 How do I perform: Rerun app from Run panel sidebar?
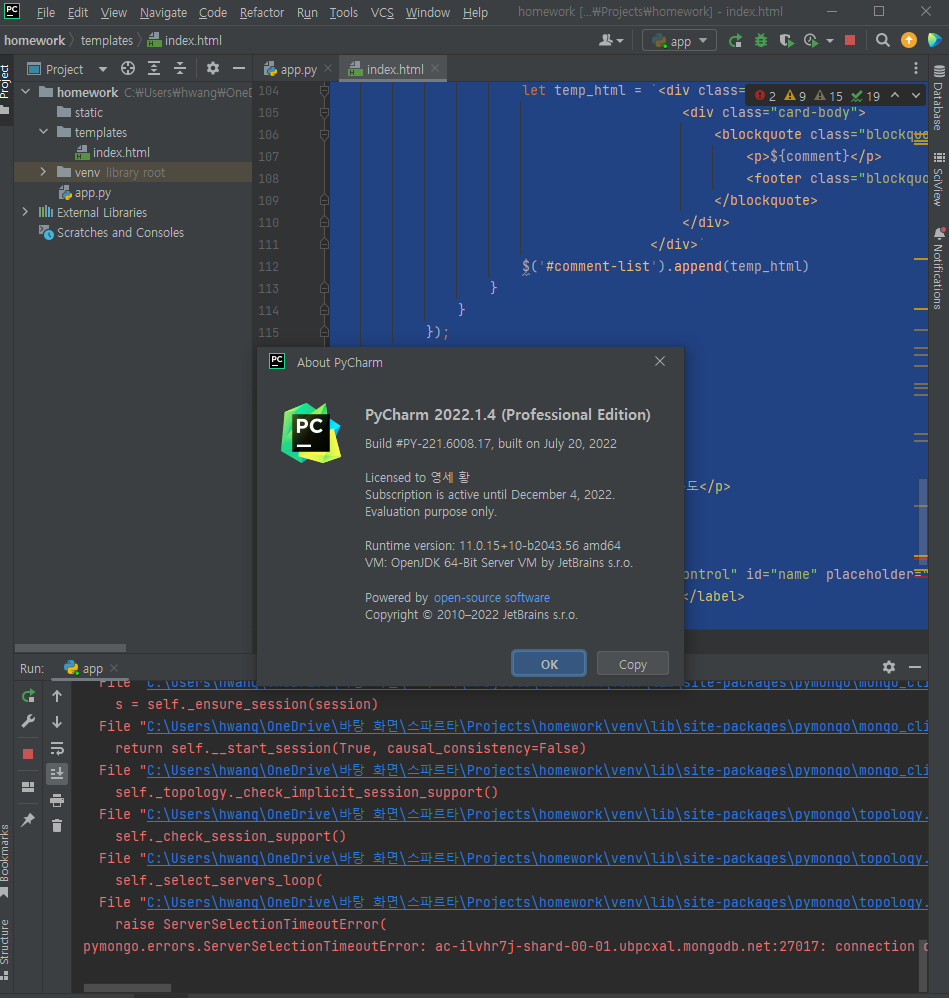[28, 696]
